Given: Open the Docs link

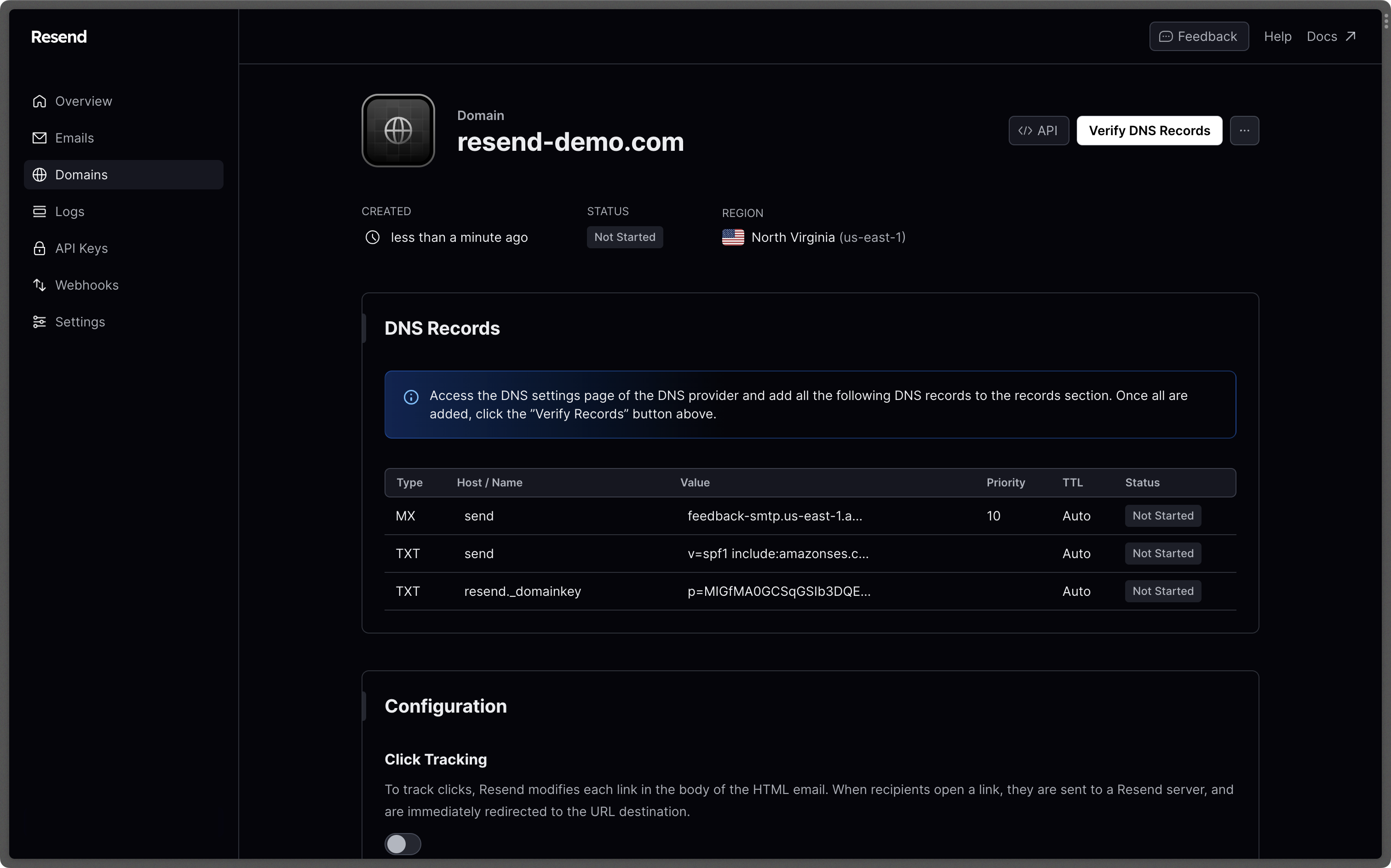Looking at the screenshot, I should tap(1331, 36).
